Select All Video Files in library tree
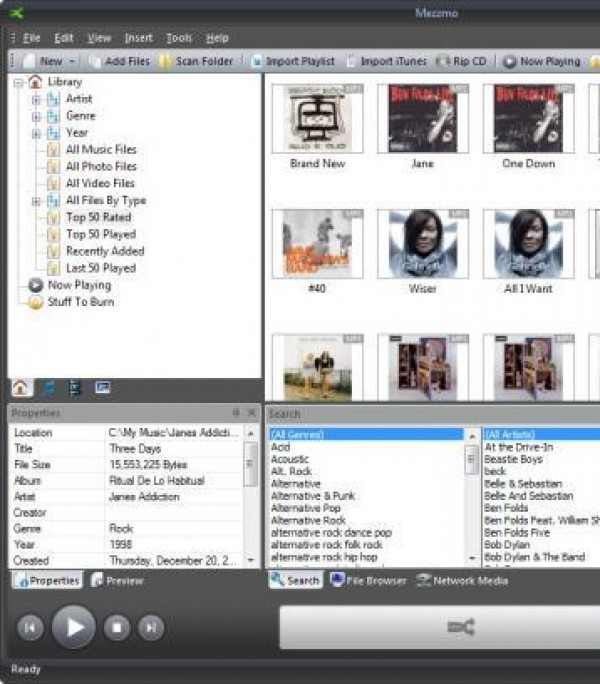The width and height of the screenshot is (600, 684). [x=100, y=184]
